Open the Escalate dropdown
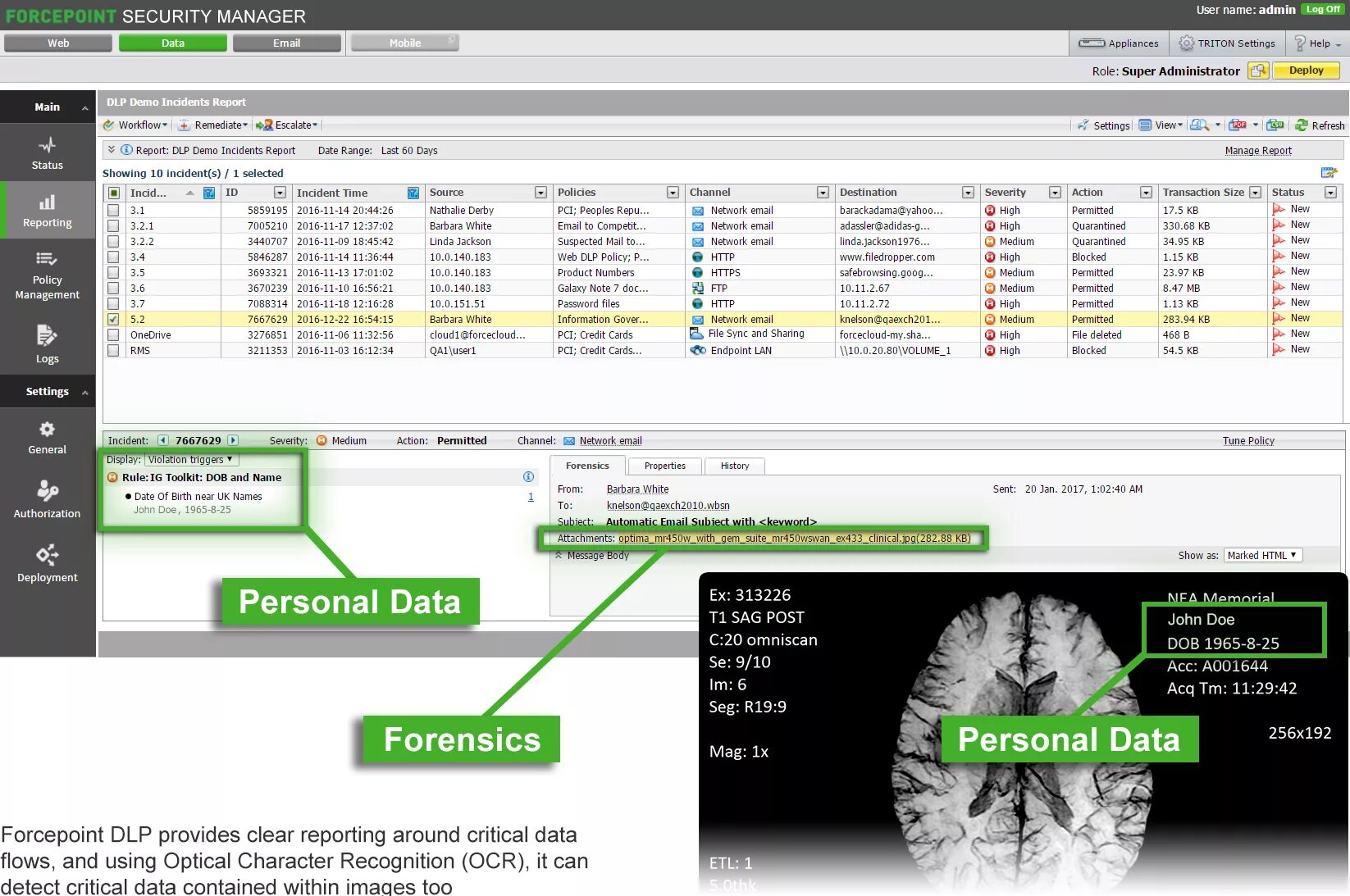Screen dimensions: 1350x896 click(287, 125)
